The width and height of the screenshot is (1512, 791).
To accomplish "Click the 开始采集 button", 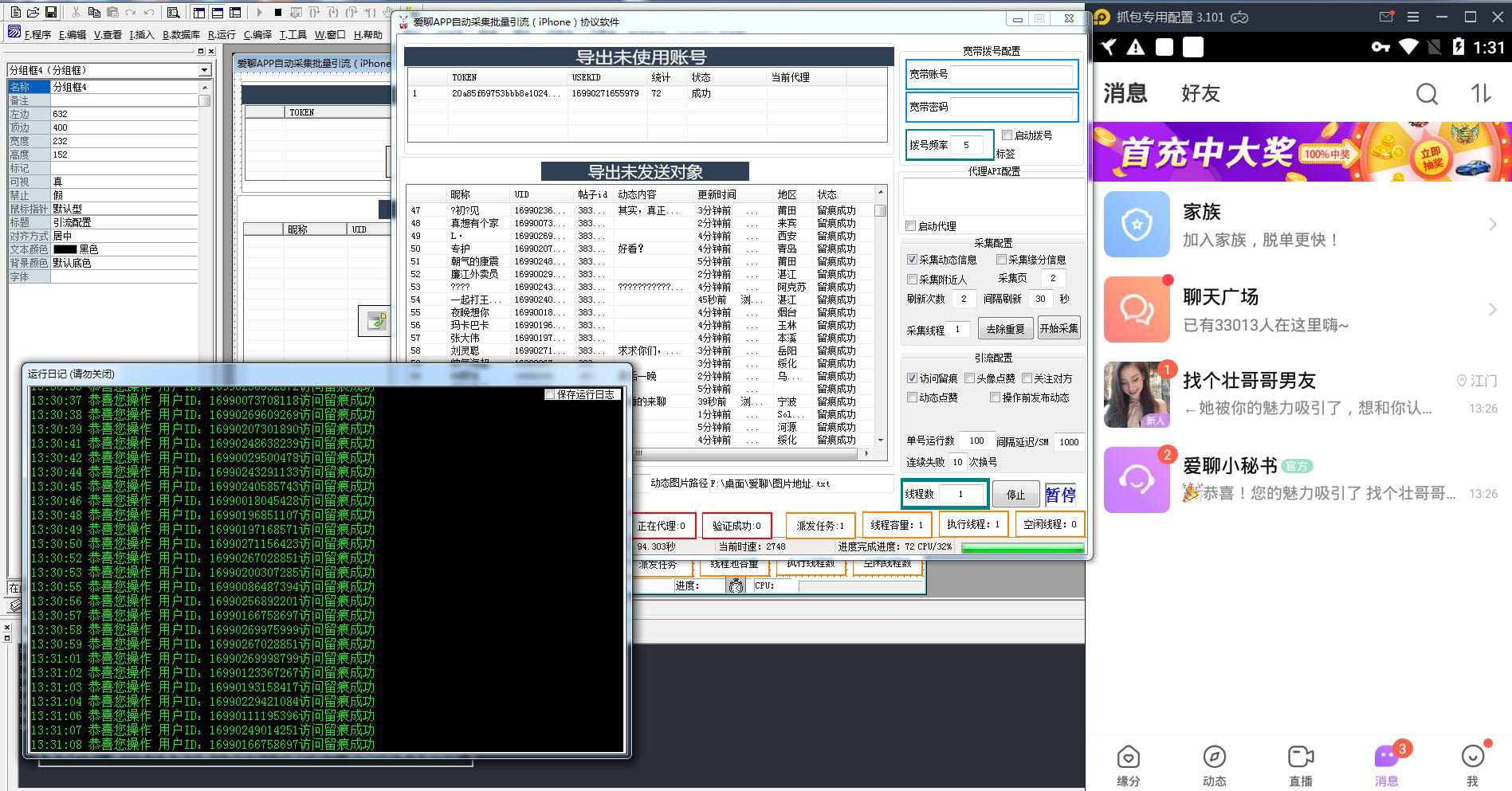I will pos(1058,328).
